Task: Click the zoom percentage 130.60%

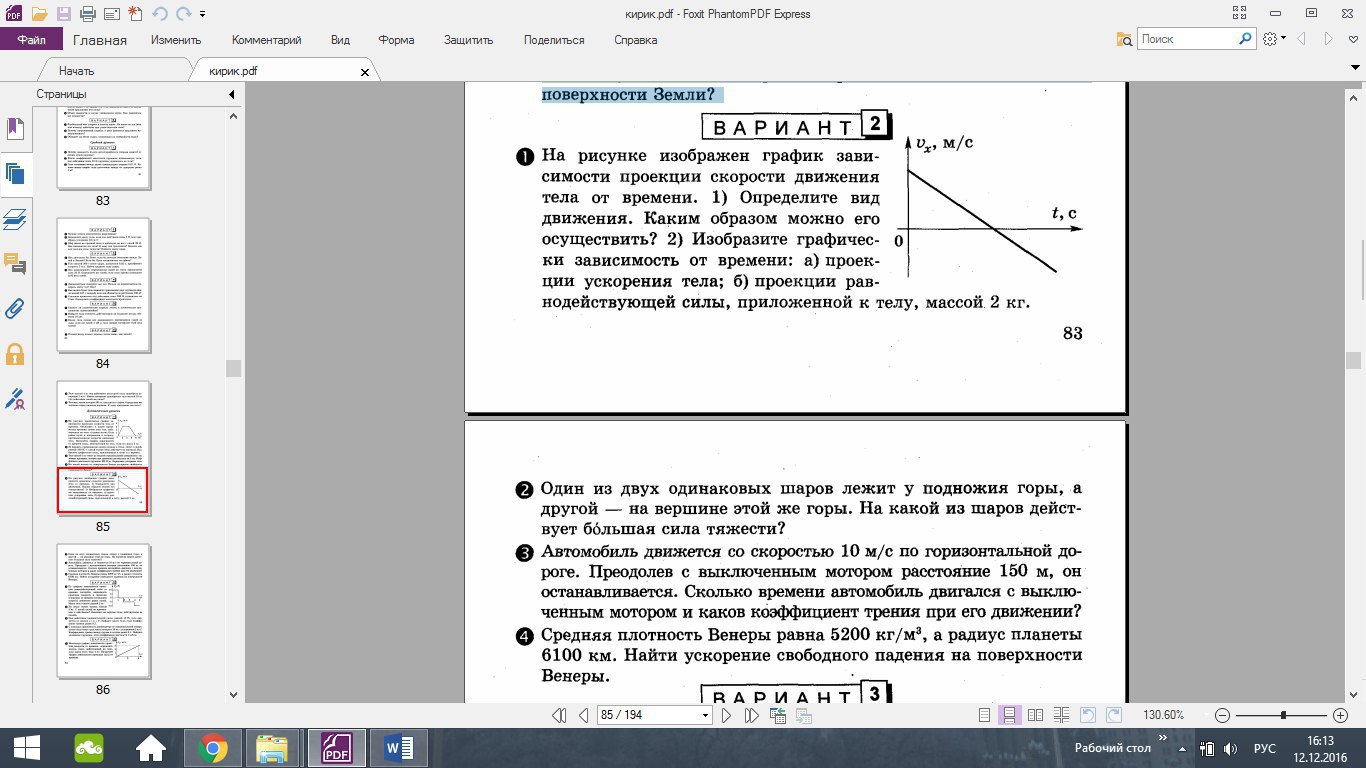Action: click(1164, 716)
